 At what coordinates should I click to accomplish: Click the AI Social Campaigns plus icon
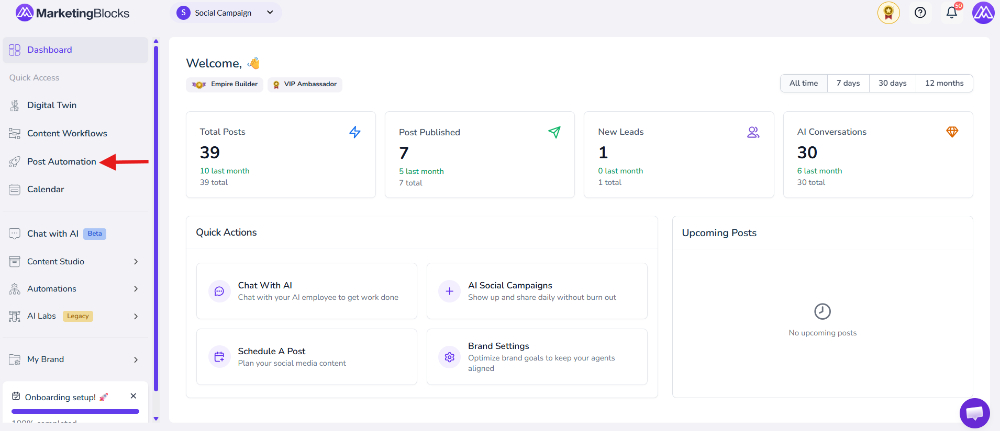coord(449,291)
